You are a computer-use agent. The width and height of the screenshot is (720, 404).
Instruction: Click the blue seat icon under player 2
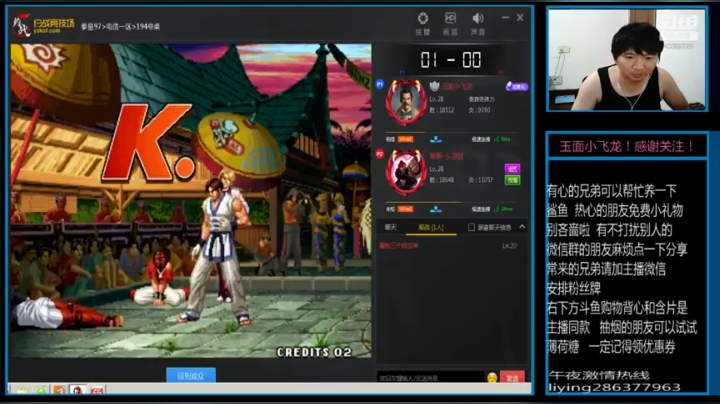pos(436,209)
